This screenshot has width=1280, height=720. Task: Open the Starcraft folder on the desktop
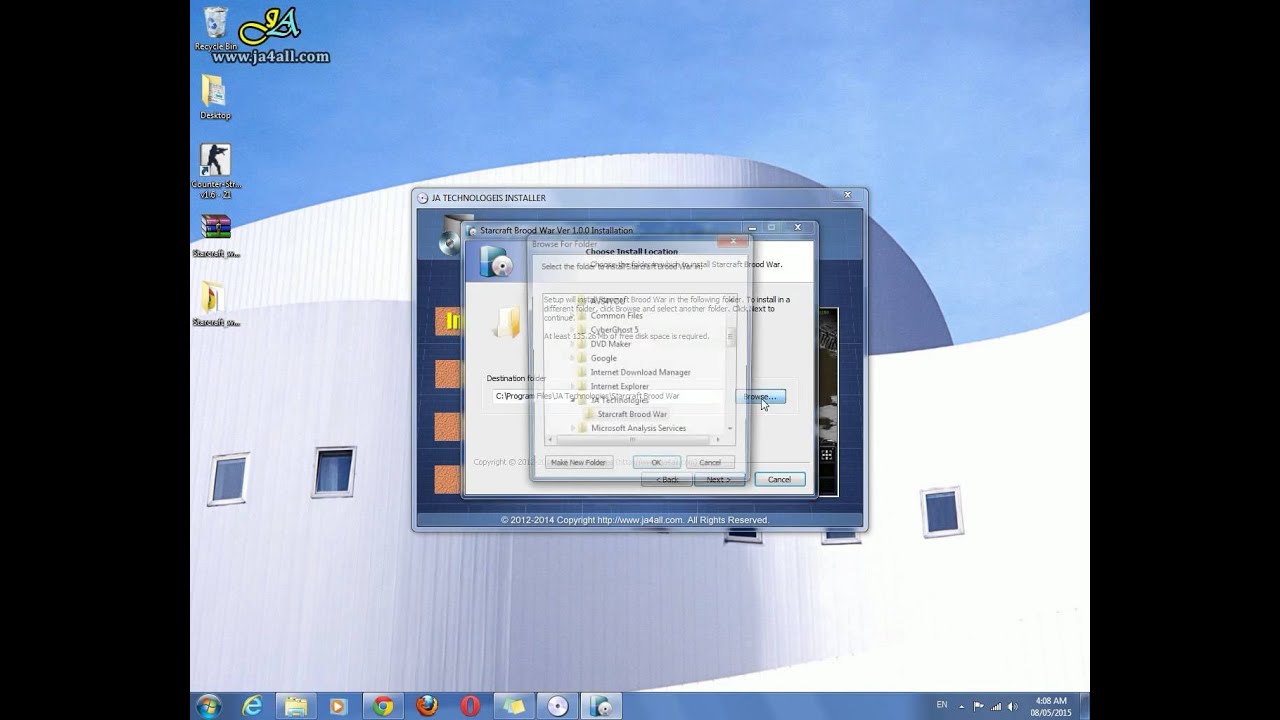pyautogui.click(x=214, y=304)
